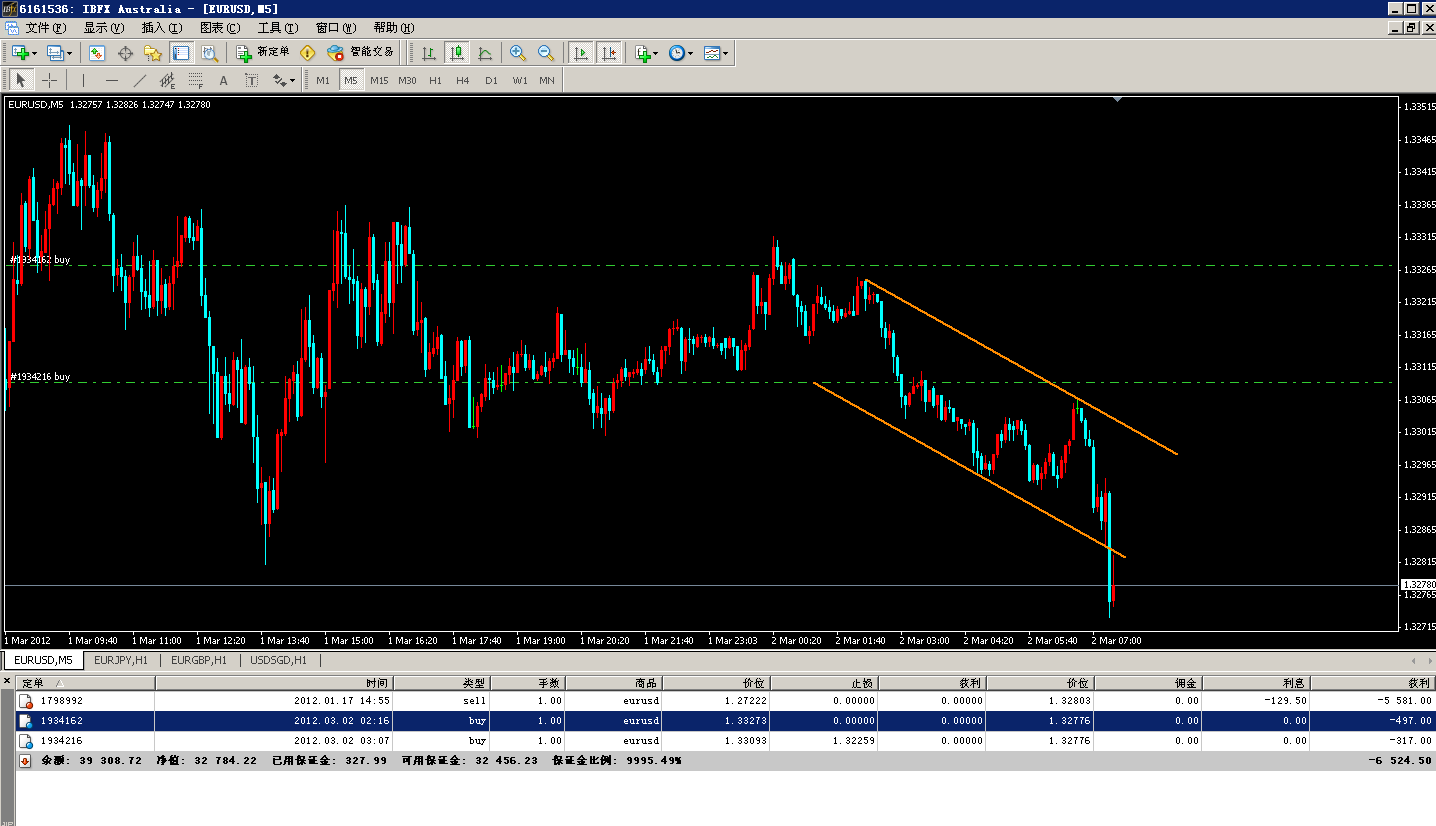Zoom out on the chart
Viewport: 1436px width, 826px height.
(546, 53)
